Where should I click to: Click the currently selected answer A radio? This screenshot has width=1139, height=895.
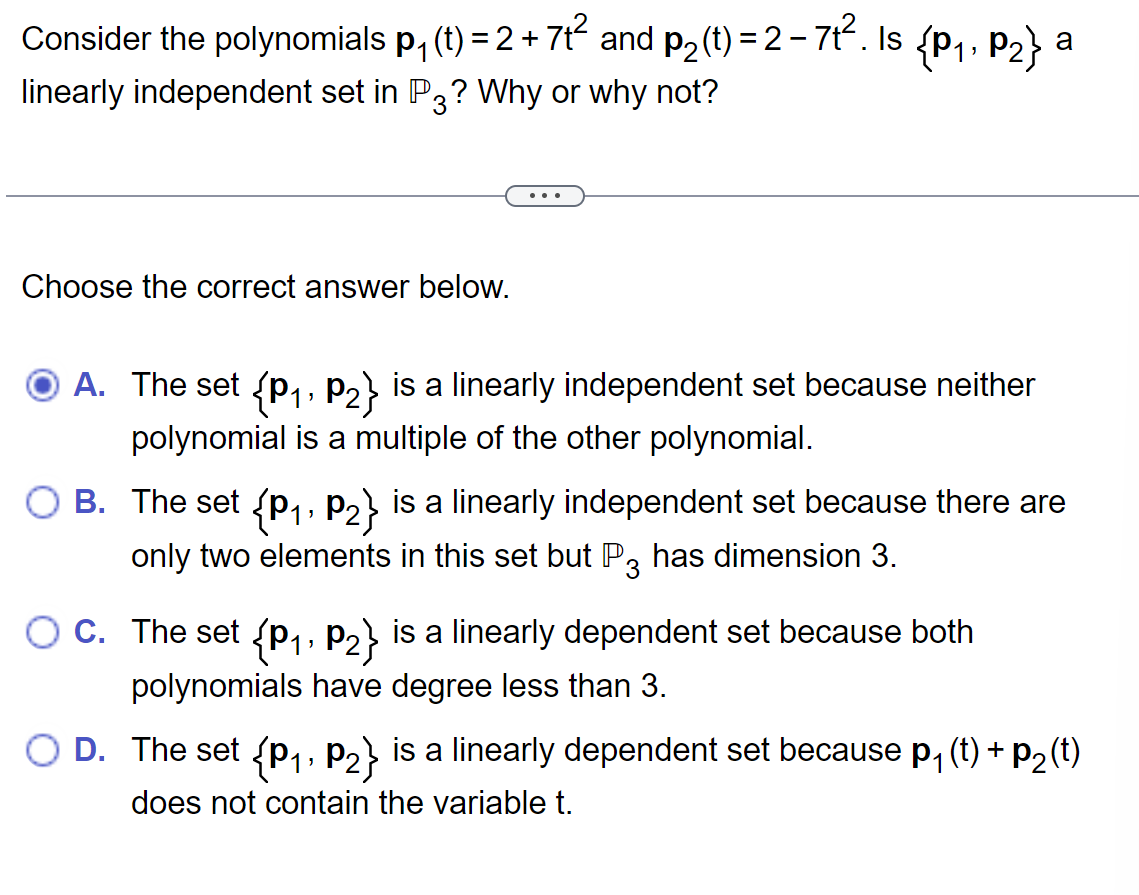click(x=42, y=386)
